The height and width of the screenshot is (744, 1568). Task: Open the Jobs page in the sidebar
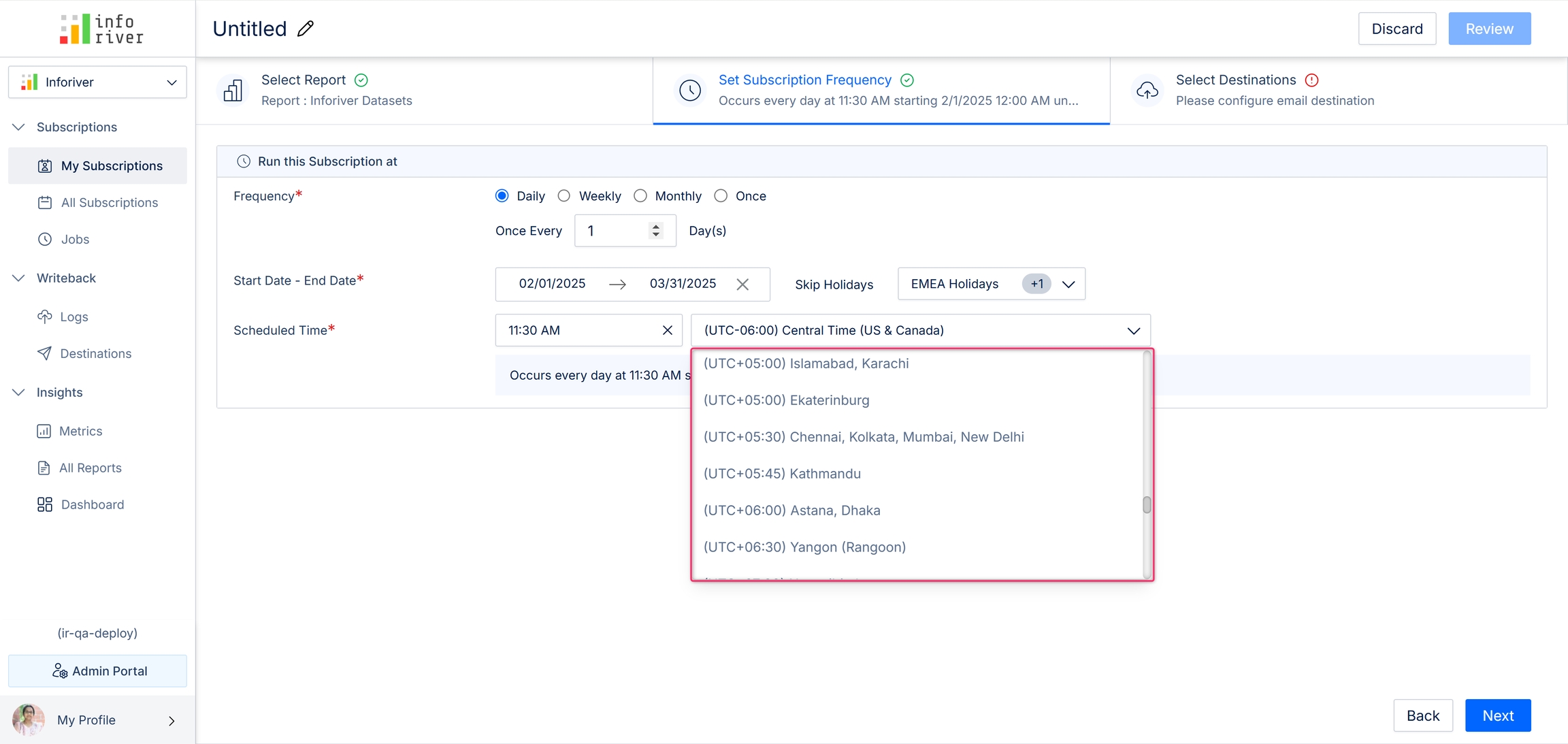[x=75, y=239]
